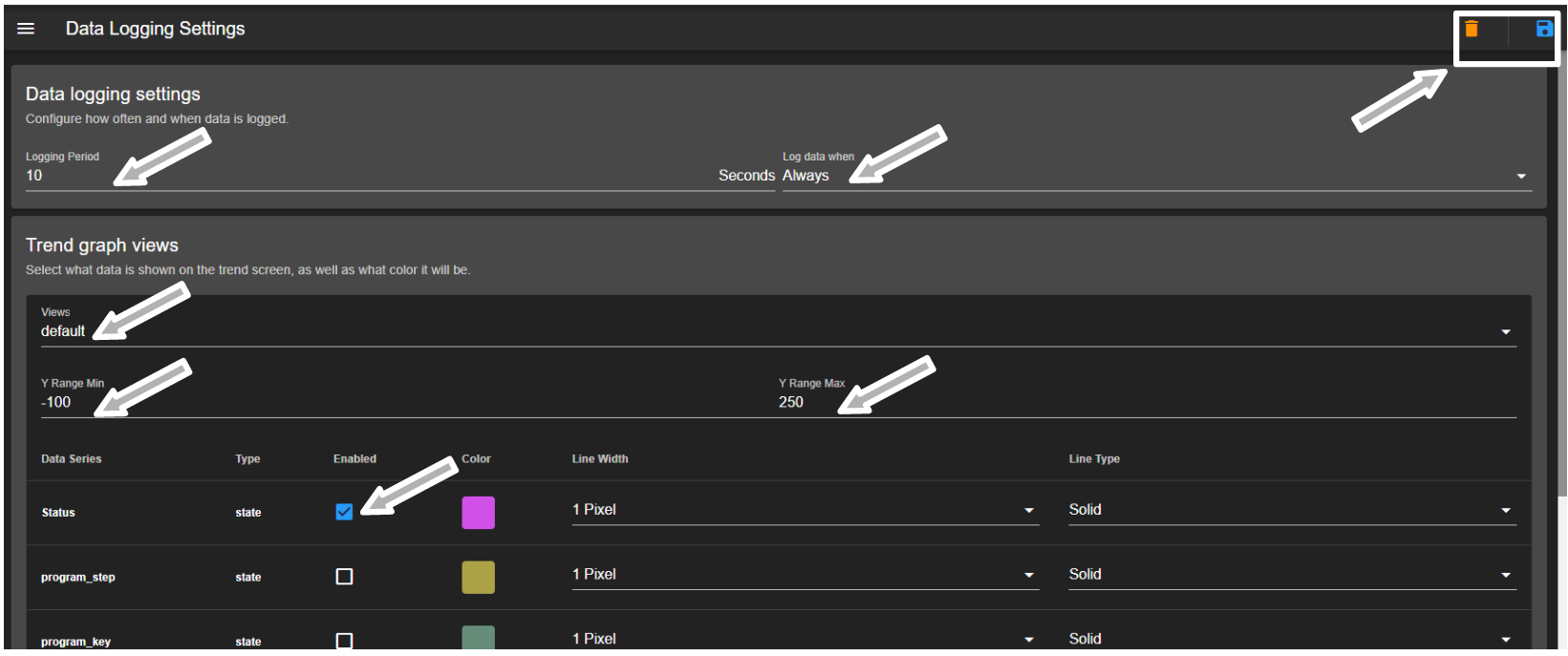Click the orange trash delete icon
Image resolution: width=1568 pixels, height=656 pixels.
[1471, 29]
